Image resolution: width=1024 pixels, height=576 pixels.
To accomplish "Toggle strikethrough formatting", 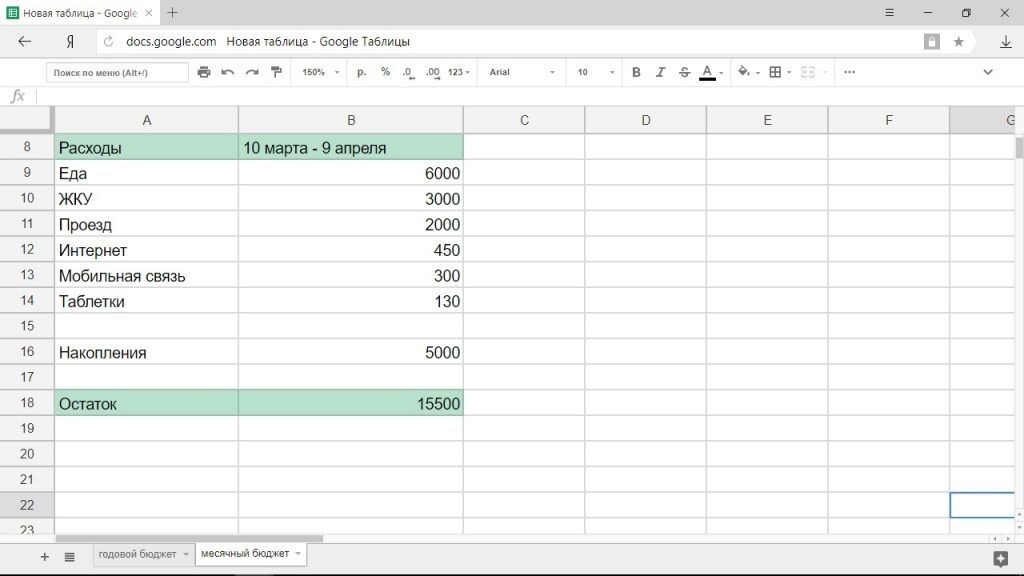I will [684, 72].
